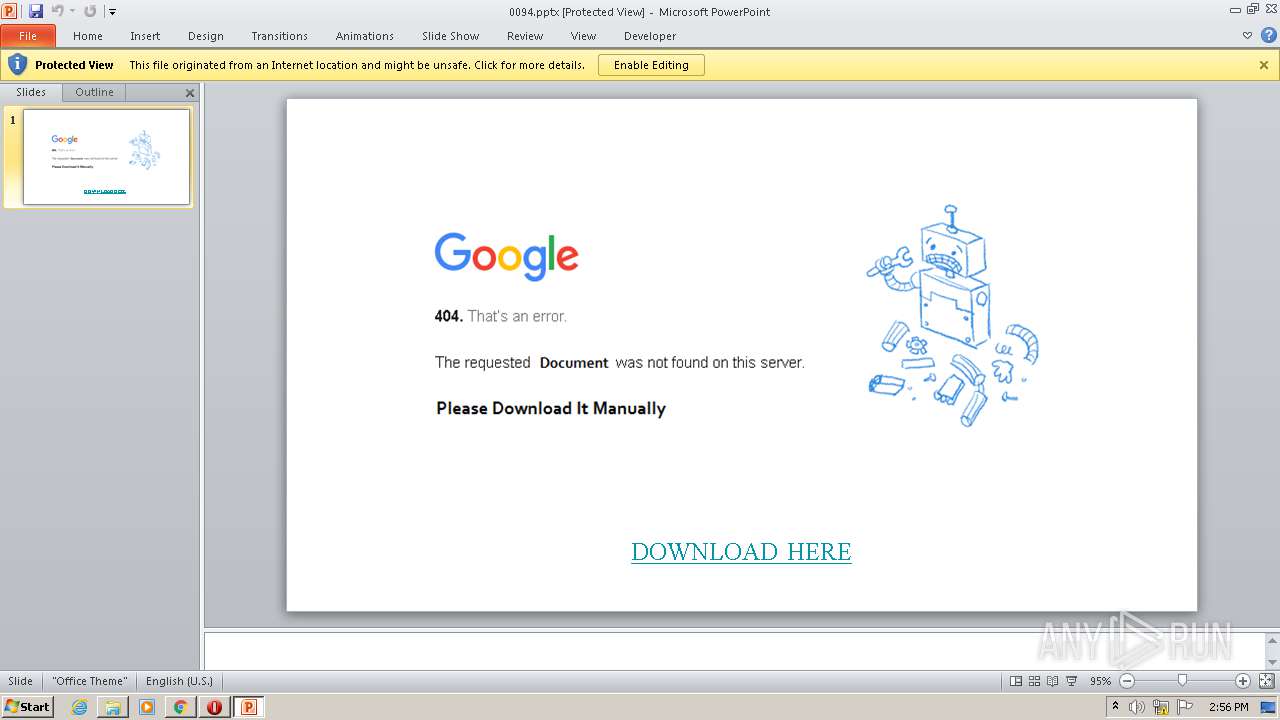
Task: Switch to the Insert ribbon tab
Action: 145,36
